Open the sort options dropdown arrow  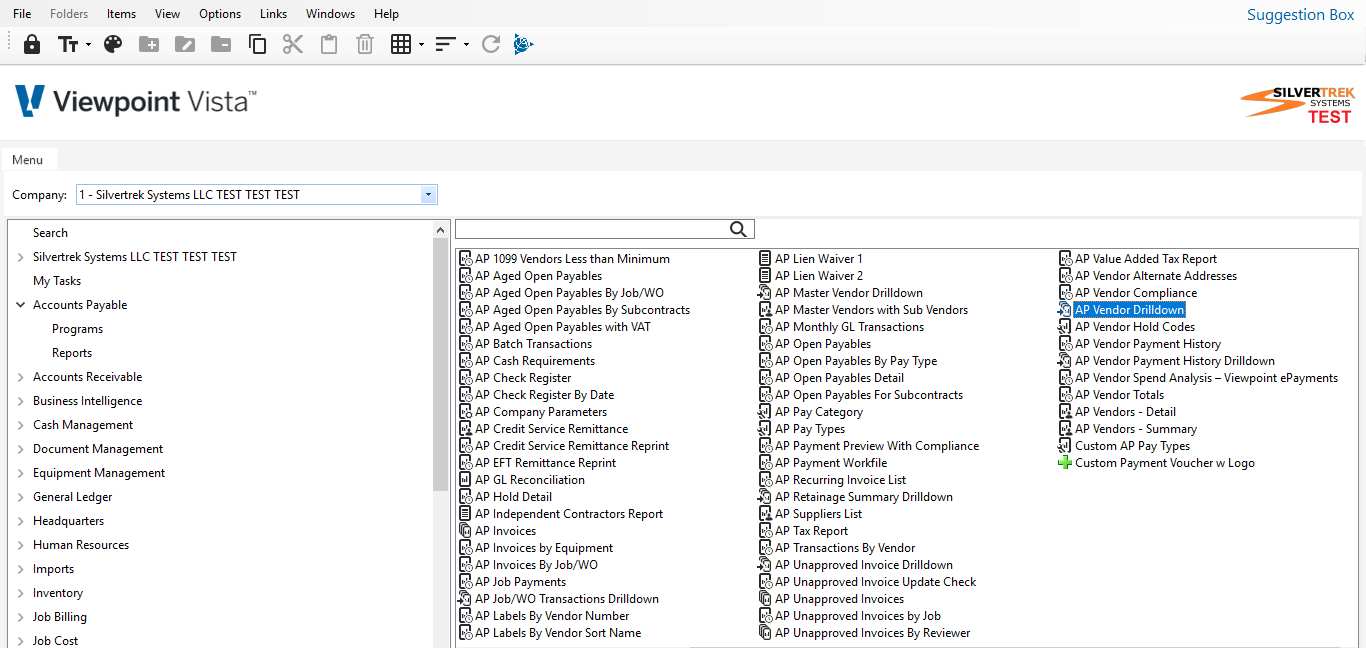pyautogui.click(x=466, y=45)
